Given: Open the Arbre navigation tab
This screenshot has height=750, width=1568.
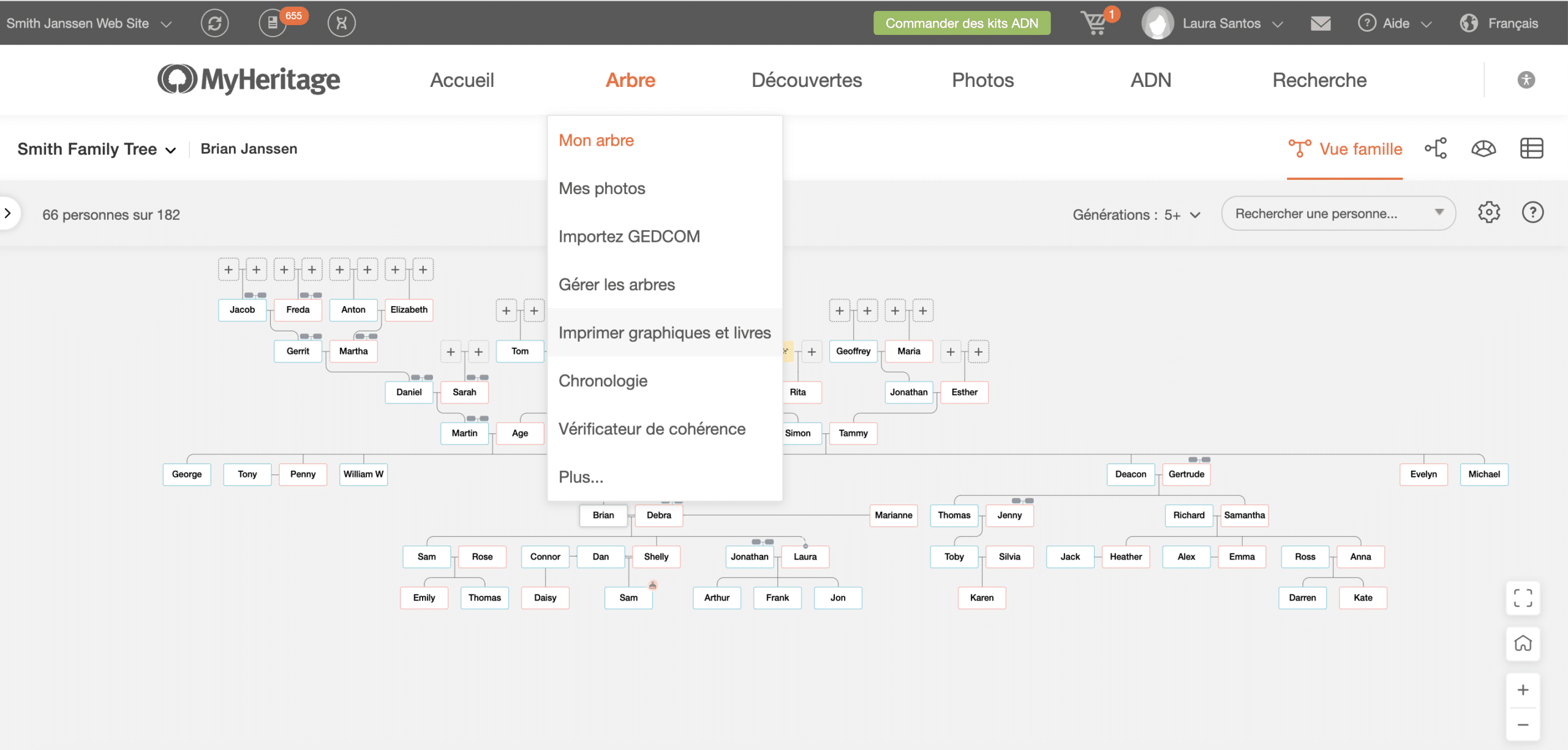Looking at the screenshot, I should [630, 80].
